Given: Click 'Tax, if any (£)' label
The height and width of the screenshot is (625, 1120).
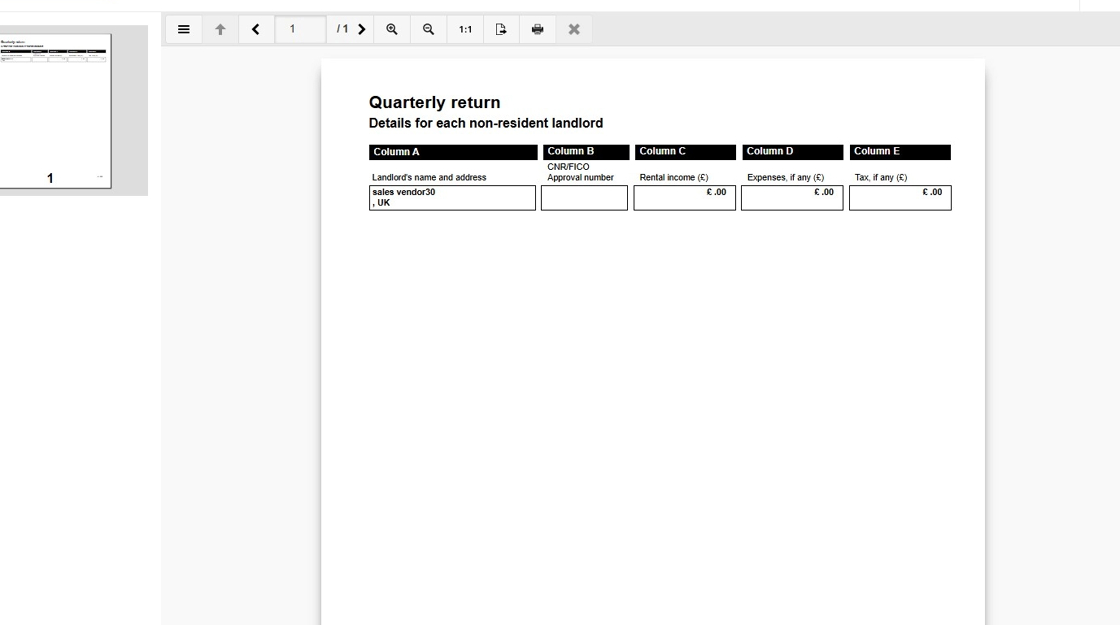Looking at the screenshot, I should point(881,177).
